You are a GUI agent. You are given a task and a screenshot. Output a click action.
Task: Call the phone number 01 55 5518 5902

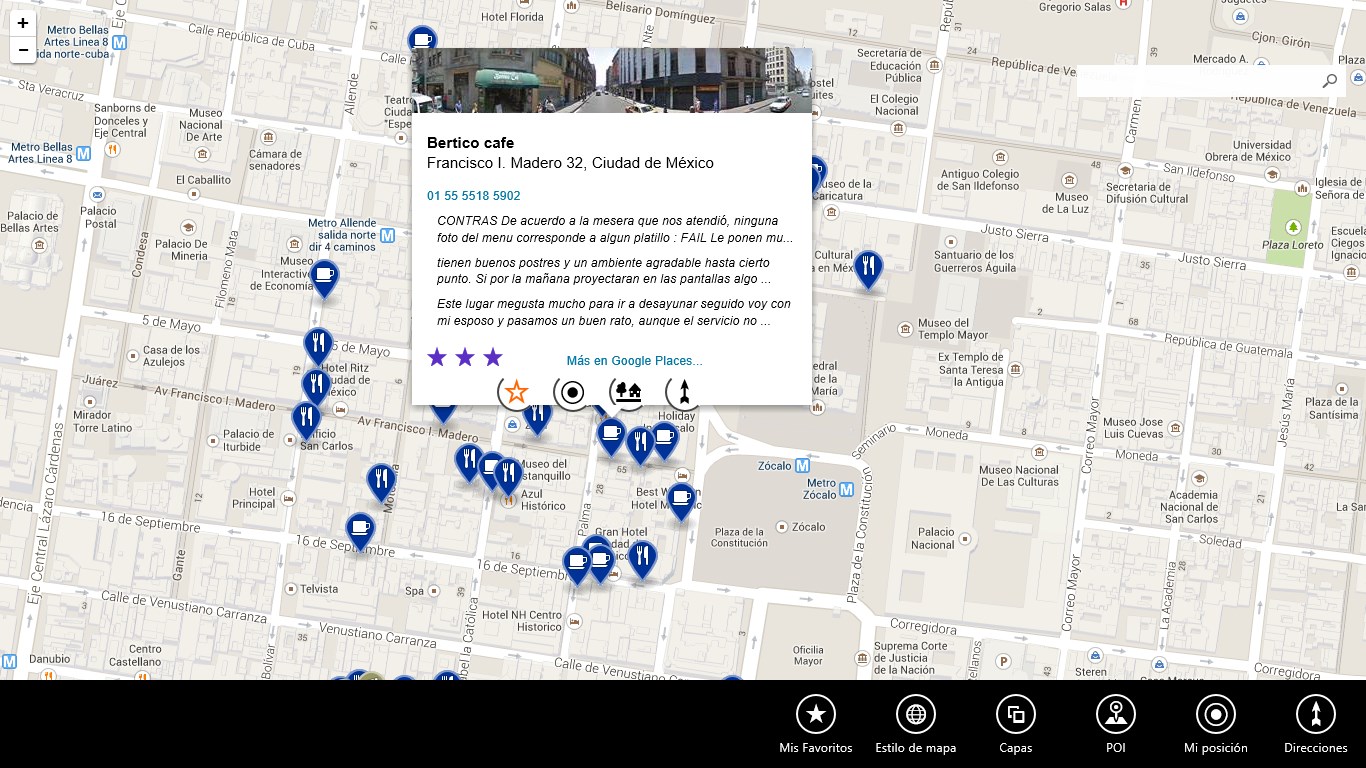coord(474,196)
